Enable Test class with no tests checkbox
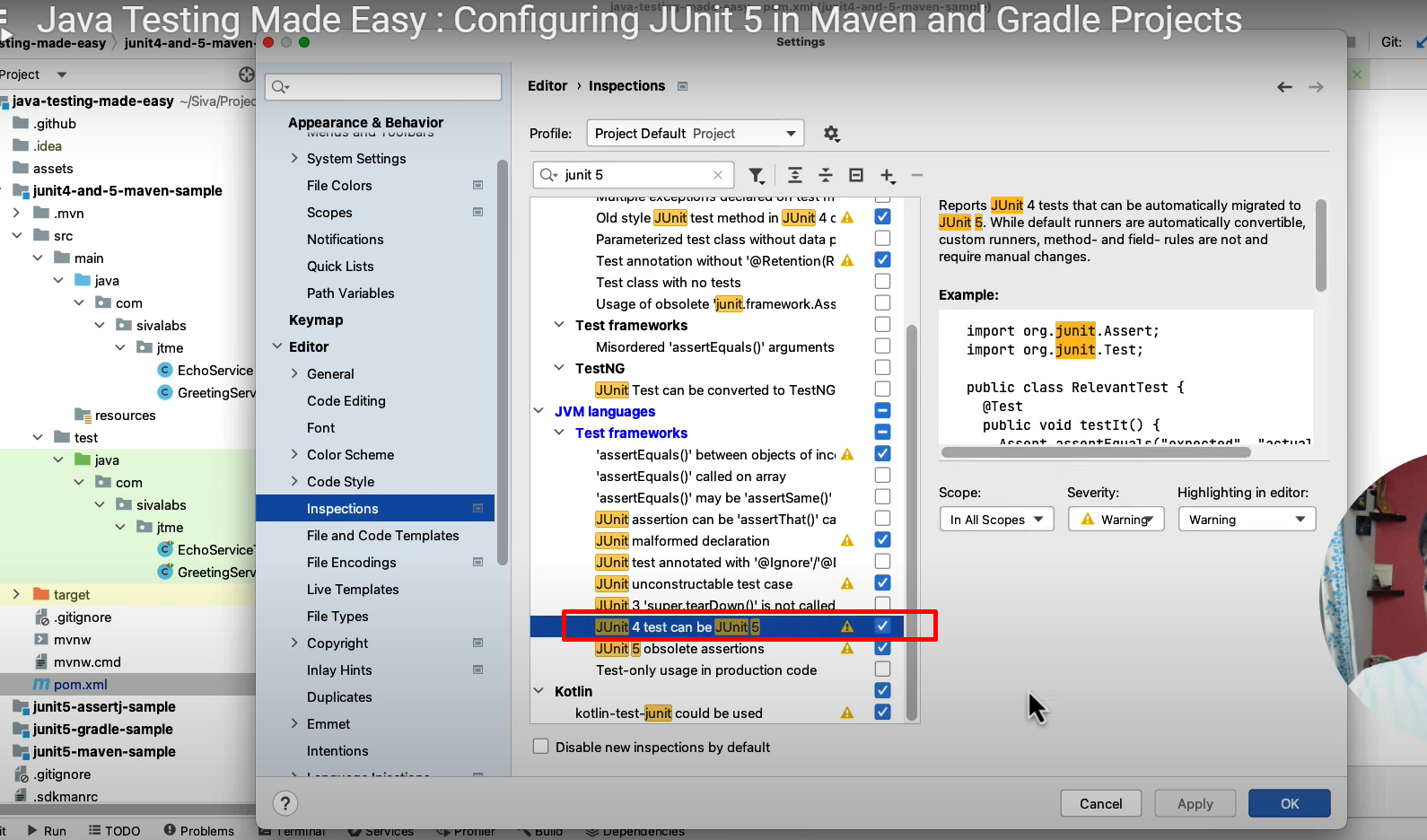 coord(882,282)
